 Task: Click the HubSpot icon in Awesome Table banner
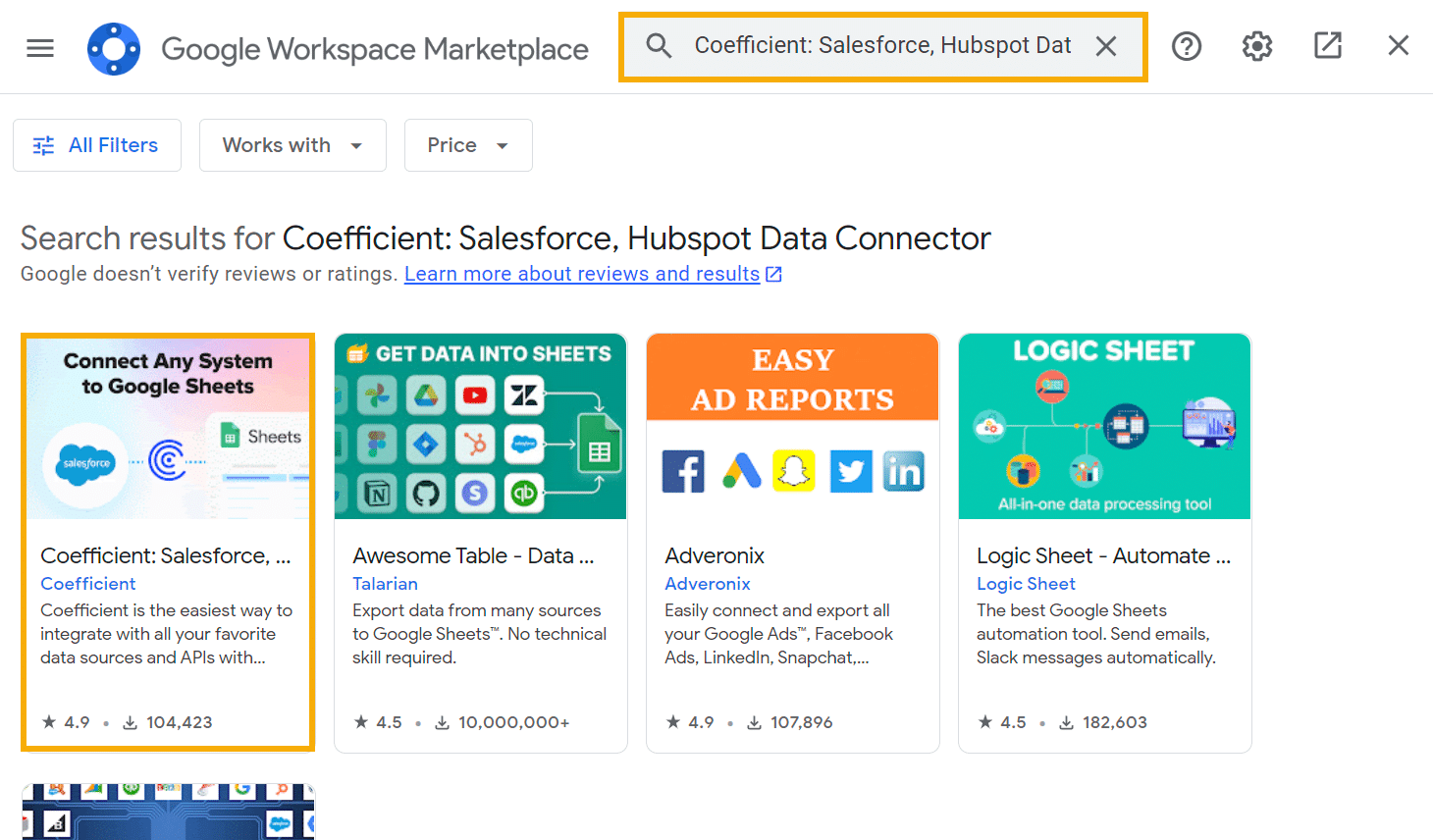[x=475, y=445]
